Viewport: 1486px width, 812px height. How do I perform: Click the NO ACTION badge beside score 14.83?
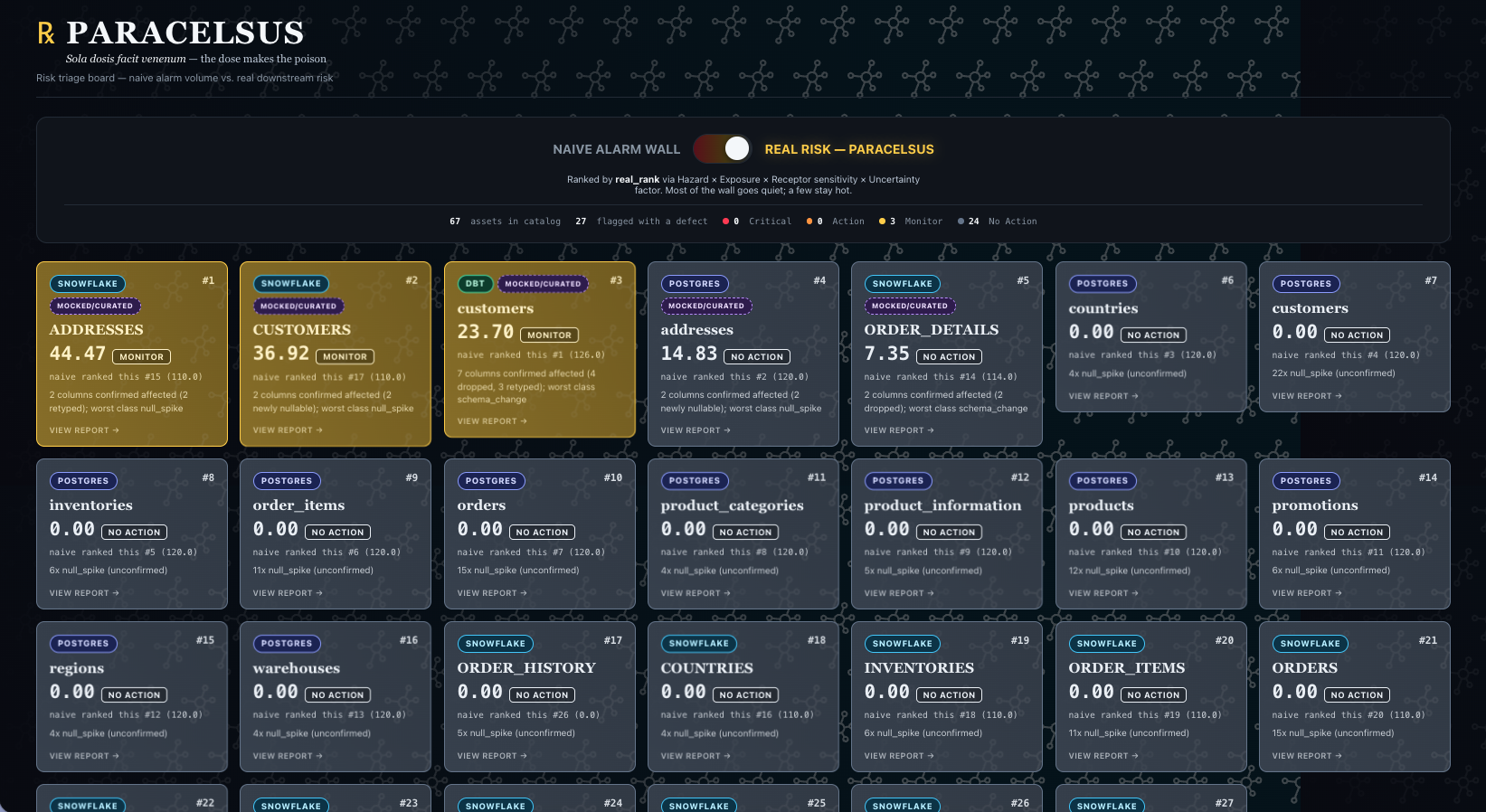757,357
